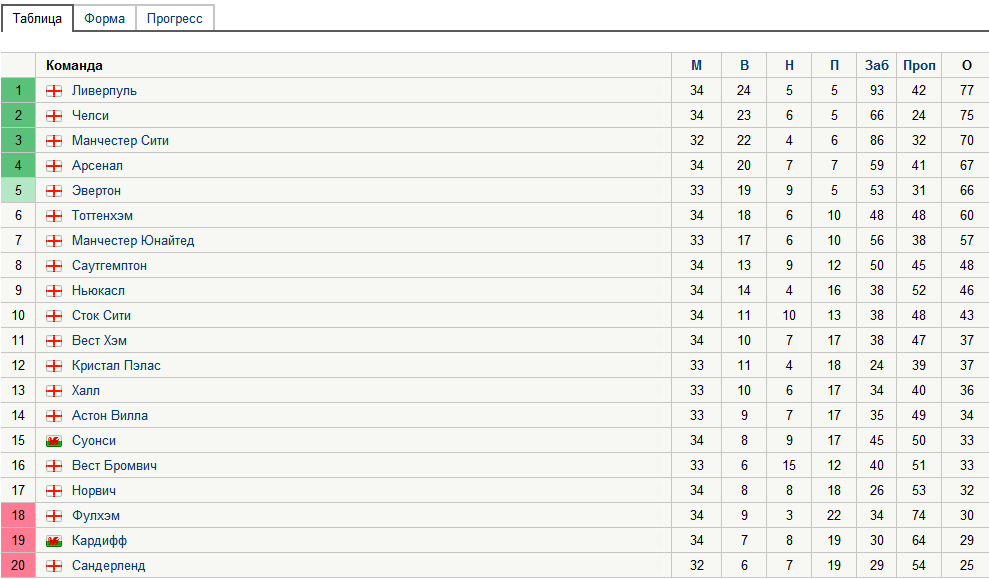Switch to the Форма tab
Viewport: 989px width, 579px height.
tap(104, 17)
